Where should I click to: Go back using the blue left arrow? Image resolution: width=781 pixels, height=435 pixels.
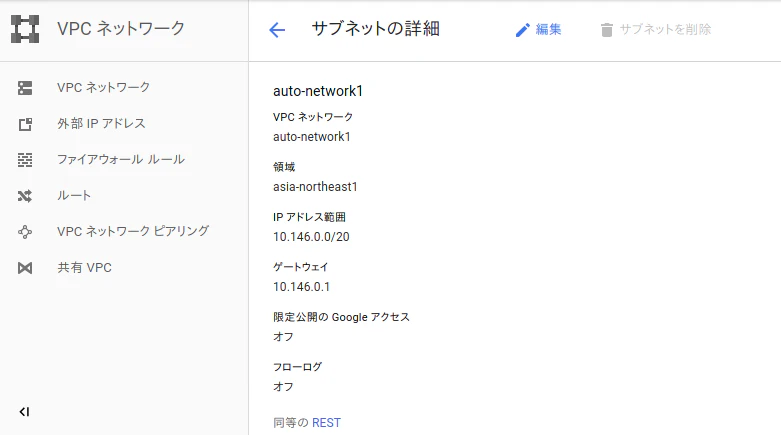pos(277,30)
